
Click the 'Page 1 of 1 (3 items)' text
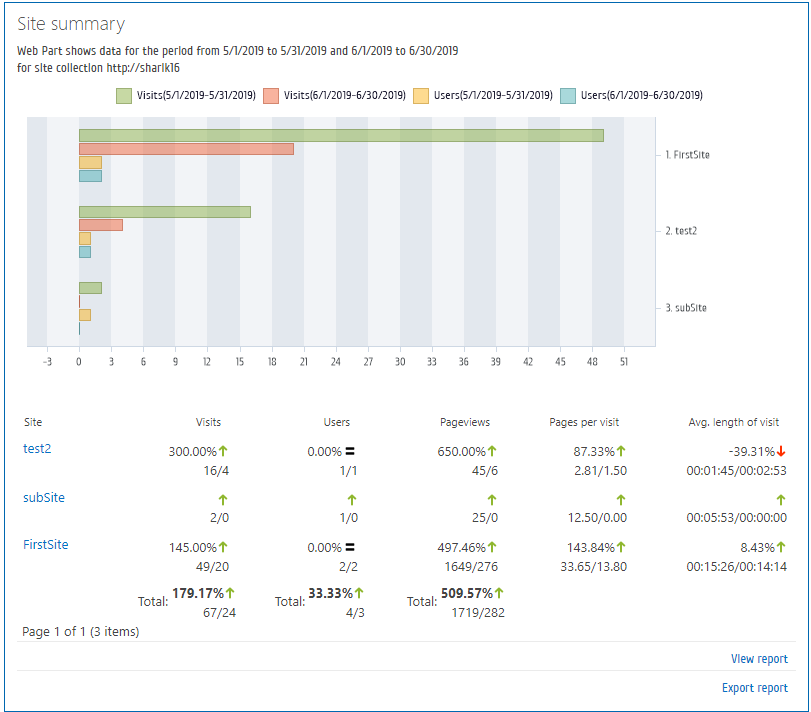(x=81, y=631)
